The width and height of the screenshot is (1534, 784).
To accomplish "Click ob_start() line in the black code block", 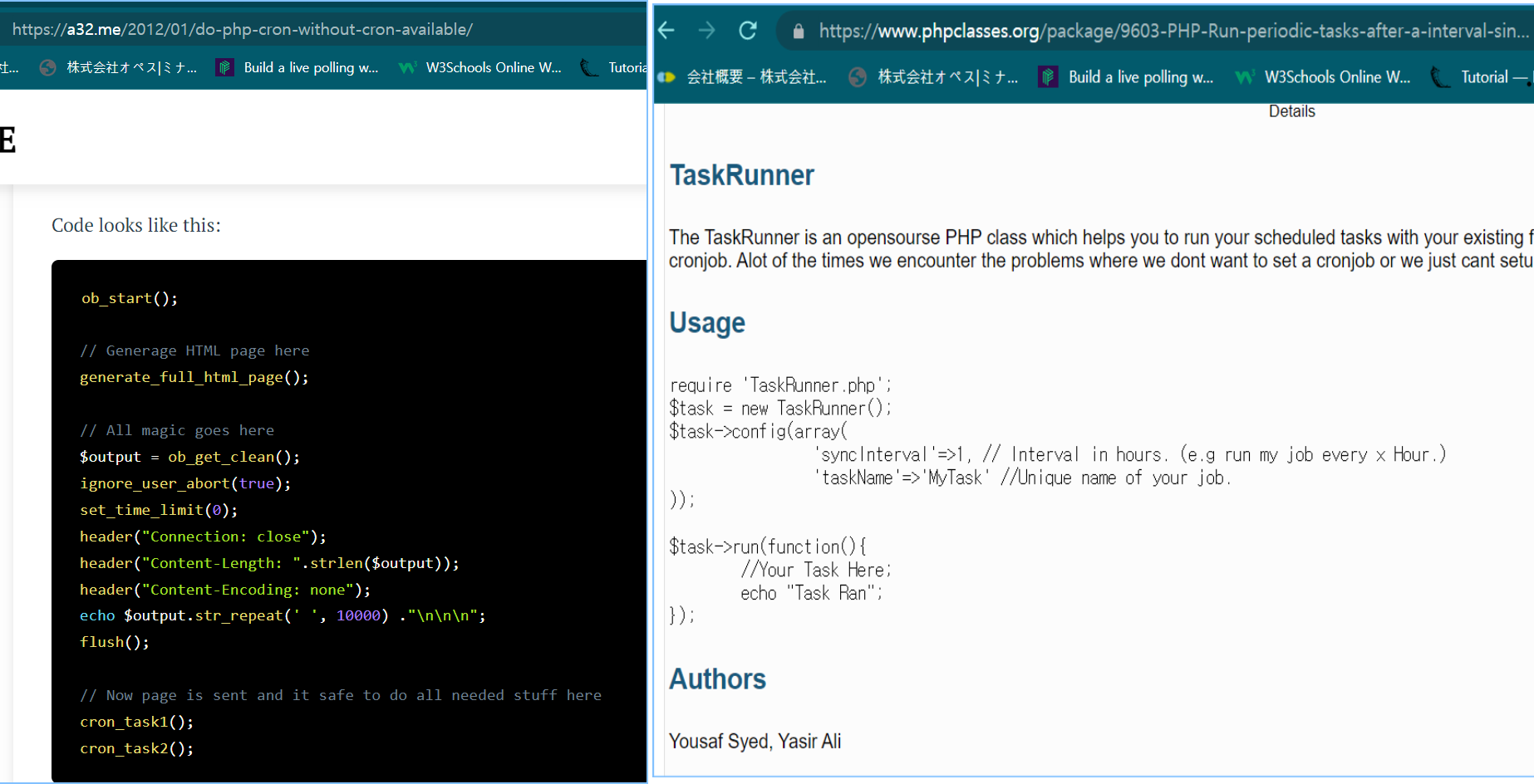I will click(130, 298).
